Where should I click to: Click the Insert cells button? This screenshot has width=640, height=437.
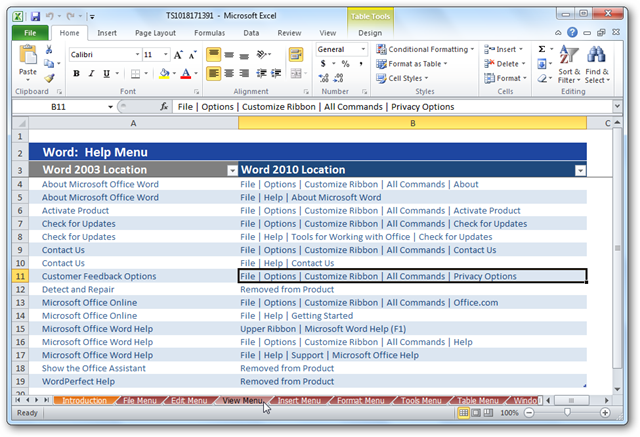(x=503, y=49)
